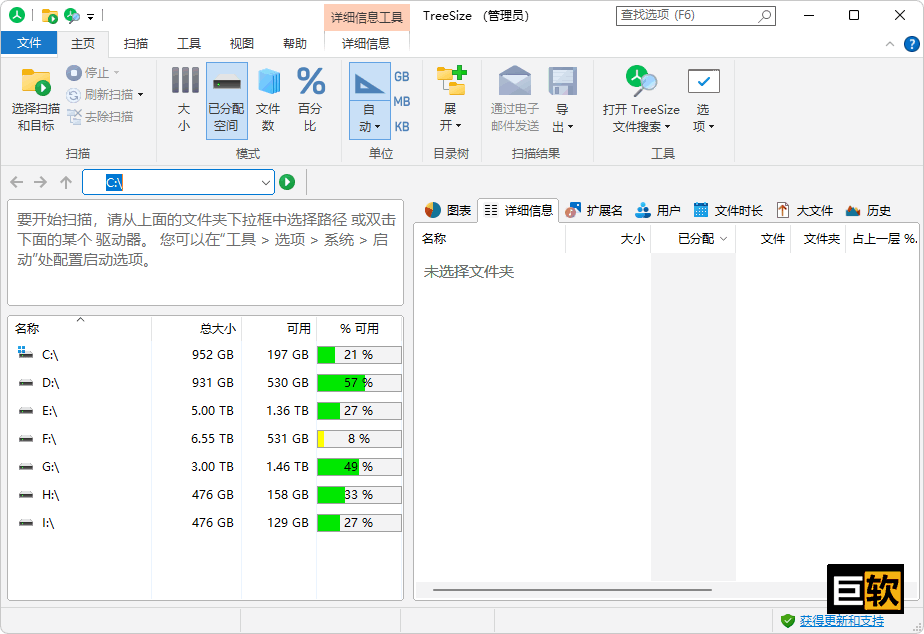Sort drives by Free (可用) column header
924x634 pixels.
(x=279, y=329)
